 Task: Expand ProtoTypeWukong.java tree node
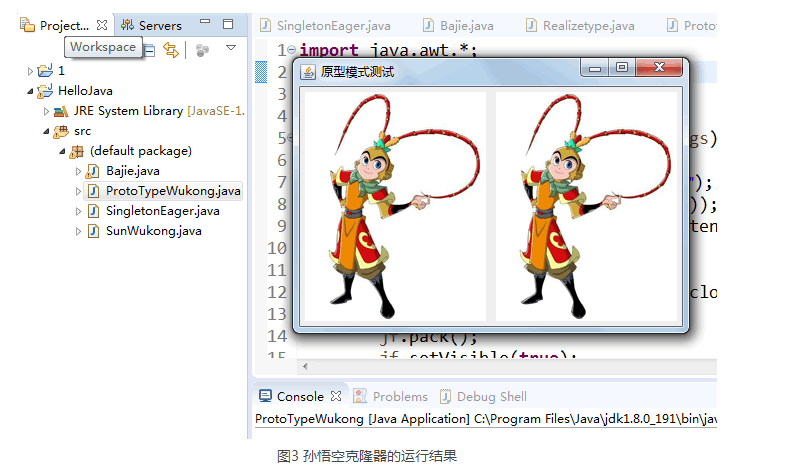click(x=78, y=191)
